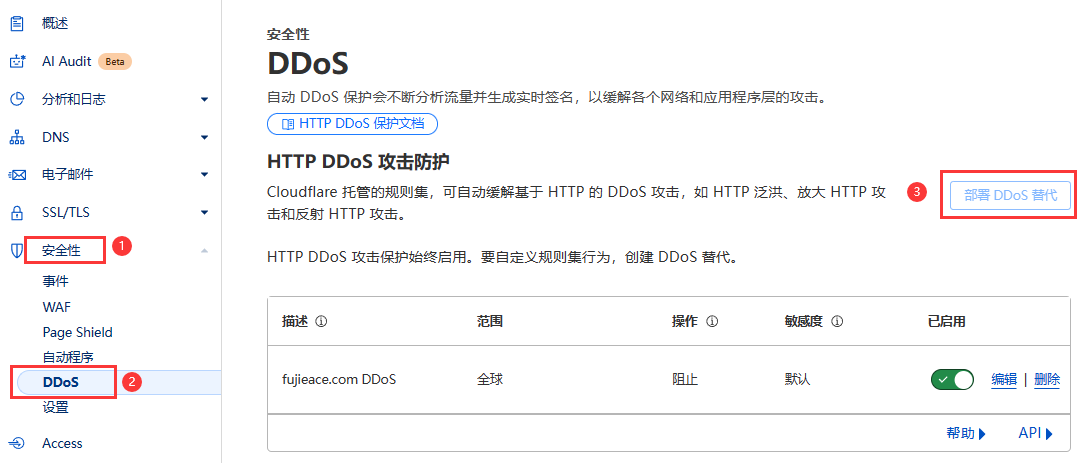1078x463 pixels.
Task: Open the Page Shield item
Action: [x=77, y=332]
